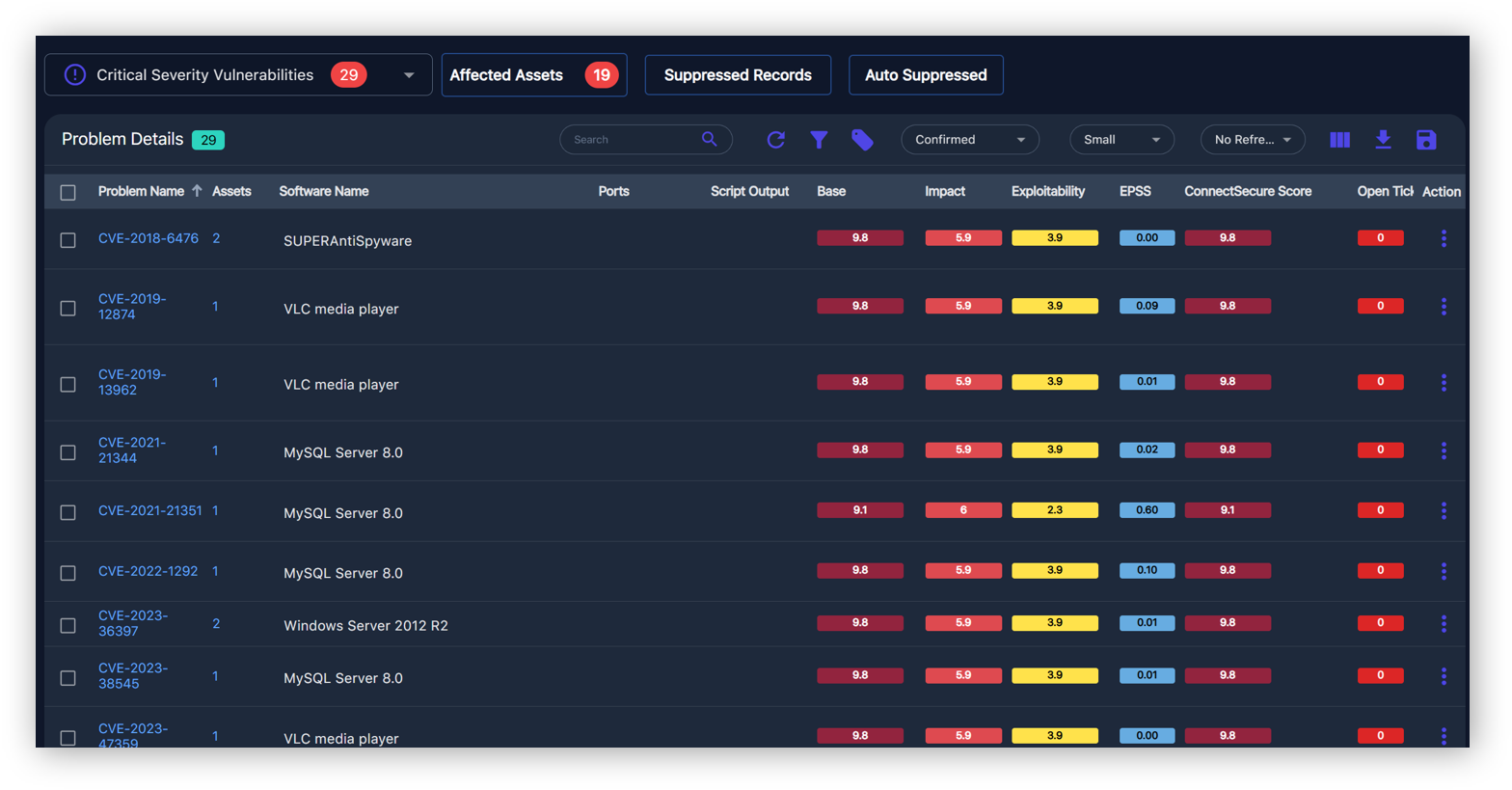Open action menu for CVE-2021-21351 row
This screenshot has height=790, width=1512.
(1444, 511)
